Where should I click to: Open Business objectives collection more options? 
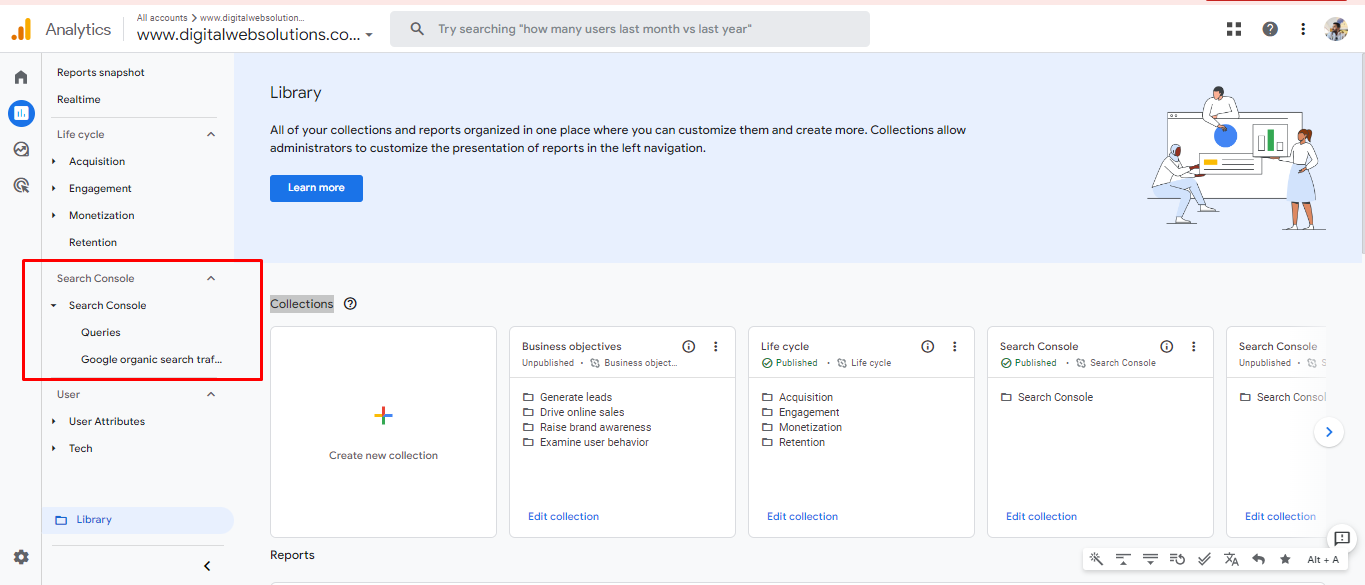pyautogui.click(x=716, y=347)
